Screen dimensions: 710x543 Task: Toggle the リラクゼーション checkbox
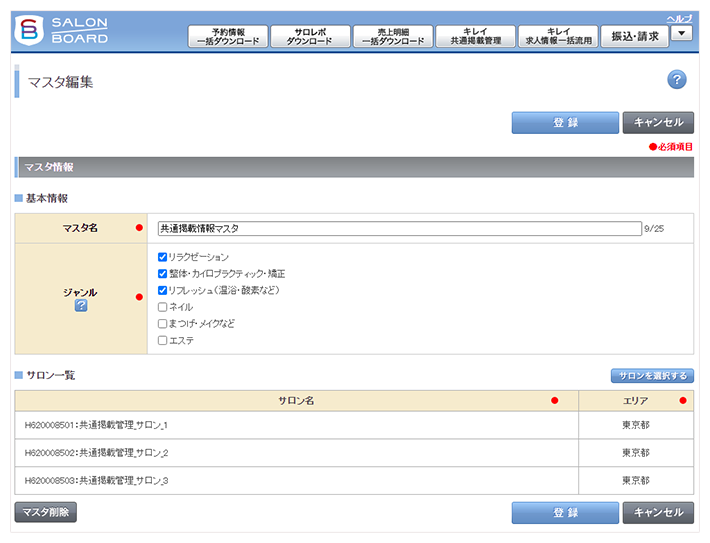click(163, 257)
